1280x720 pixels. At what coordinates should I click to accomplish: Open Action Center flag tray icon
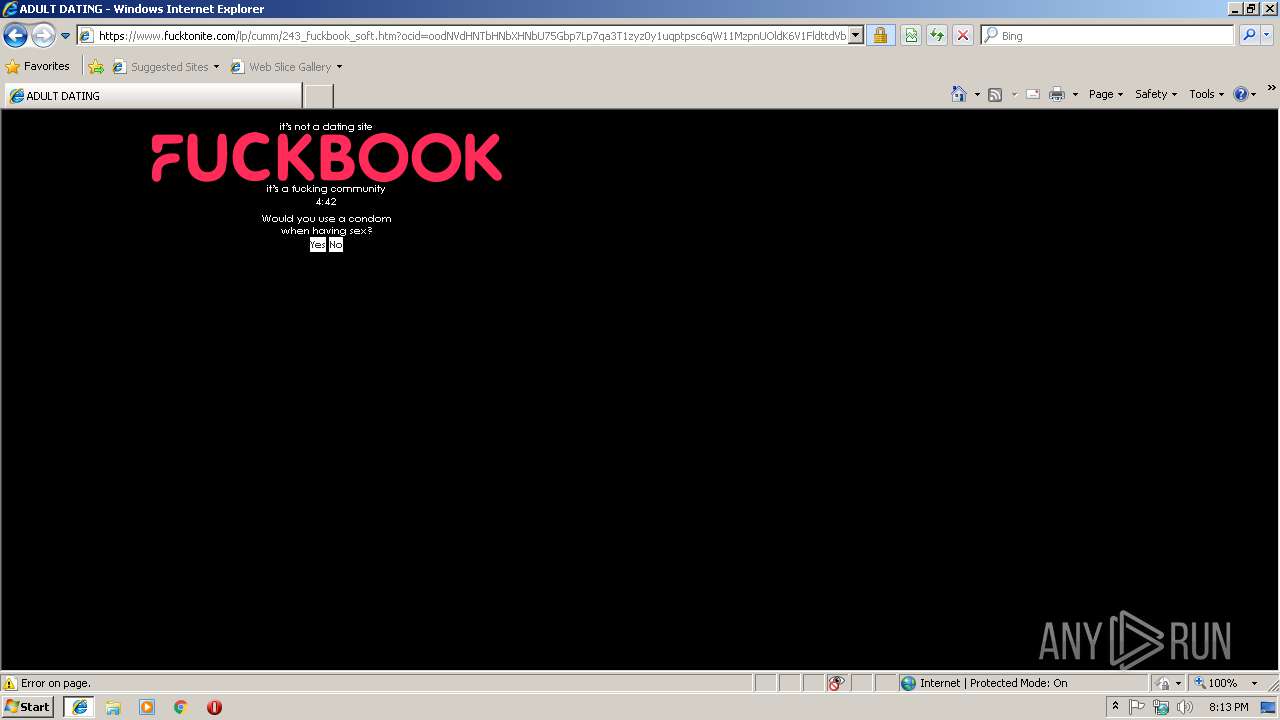coord(1138,707)
